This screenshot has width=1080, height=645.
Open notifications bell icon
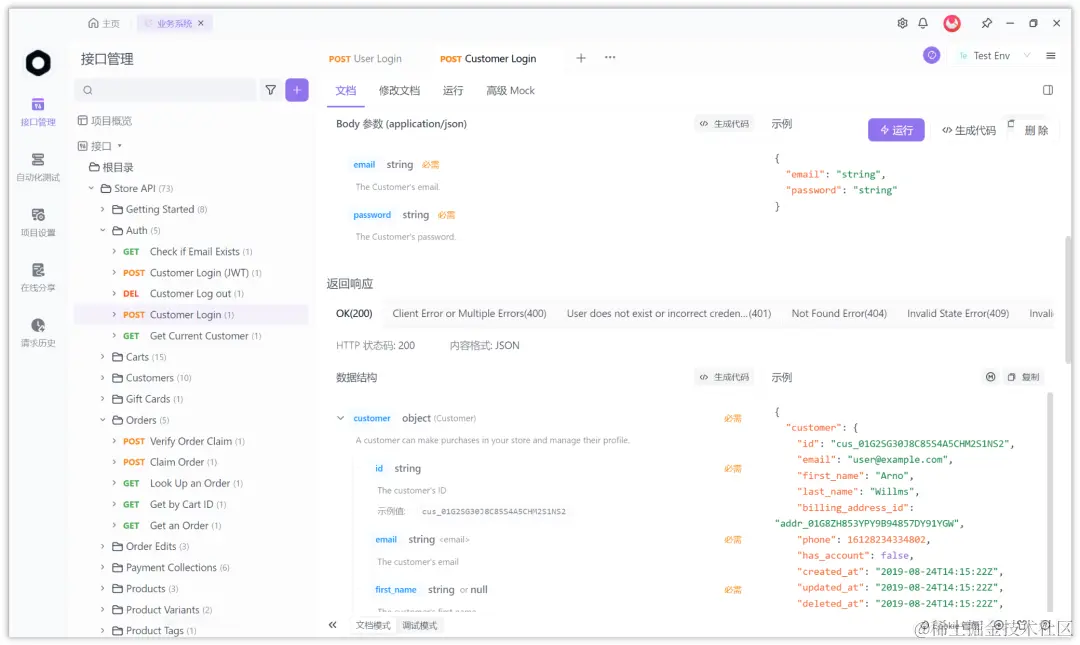coord(923,23)
